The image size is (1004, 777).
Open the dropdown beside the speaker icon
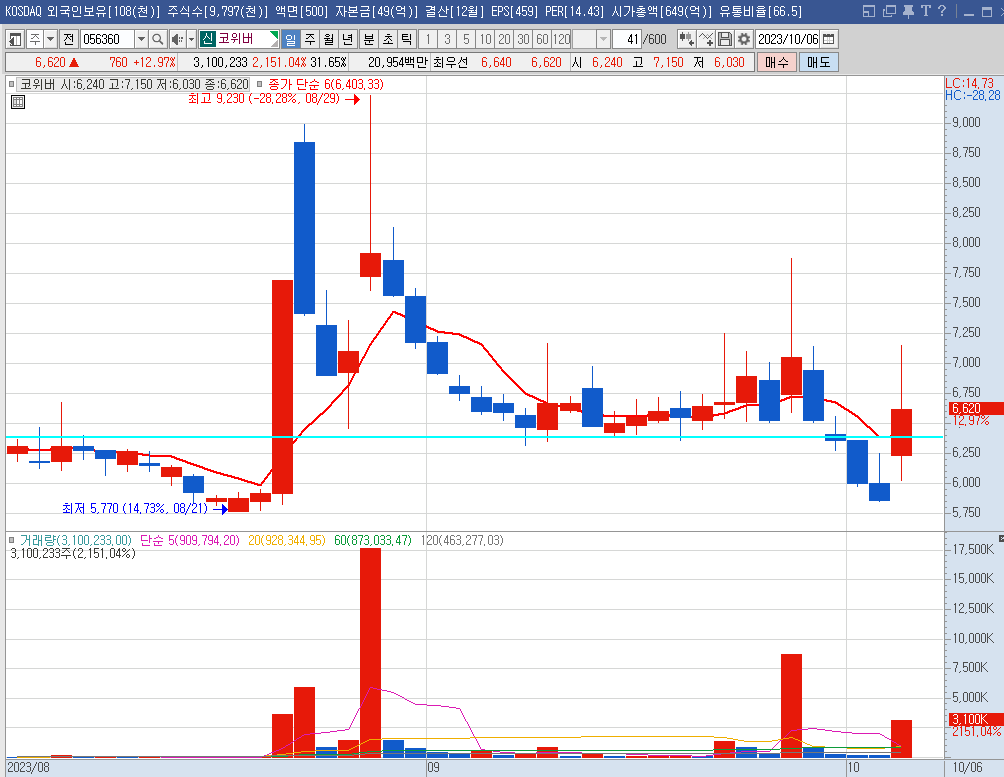point(191,39)
